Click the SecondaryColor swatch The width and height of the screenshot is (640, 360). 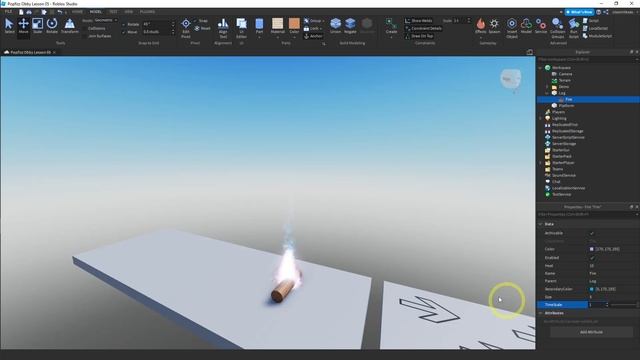pyautogui.click(x=591, y=289)
